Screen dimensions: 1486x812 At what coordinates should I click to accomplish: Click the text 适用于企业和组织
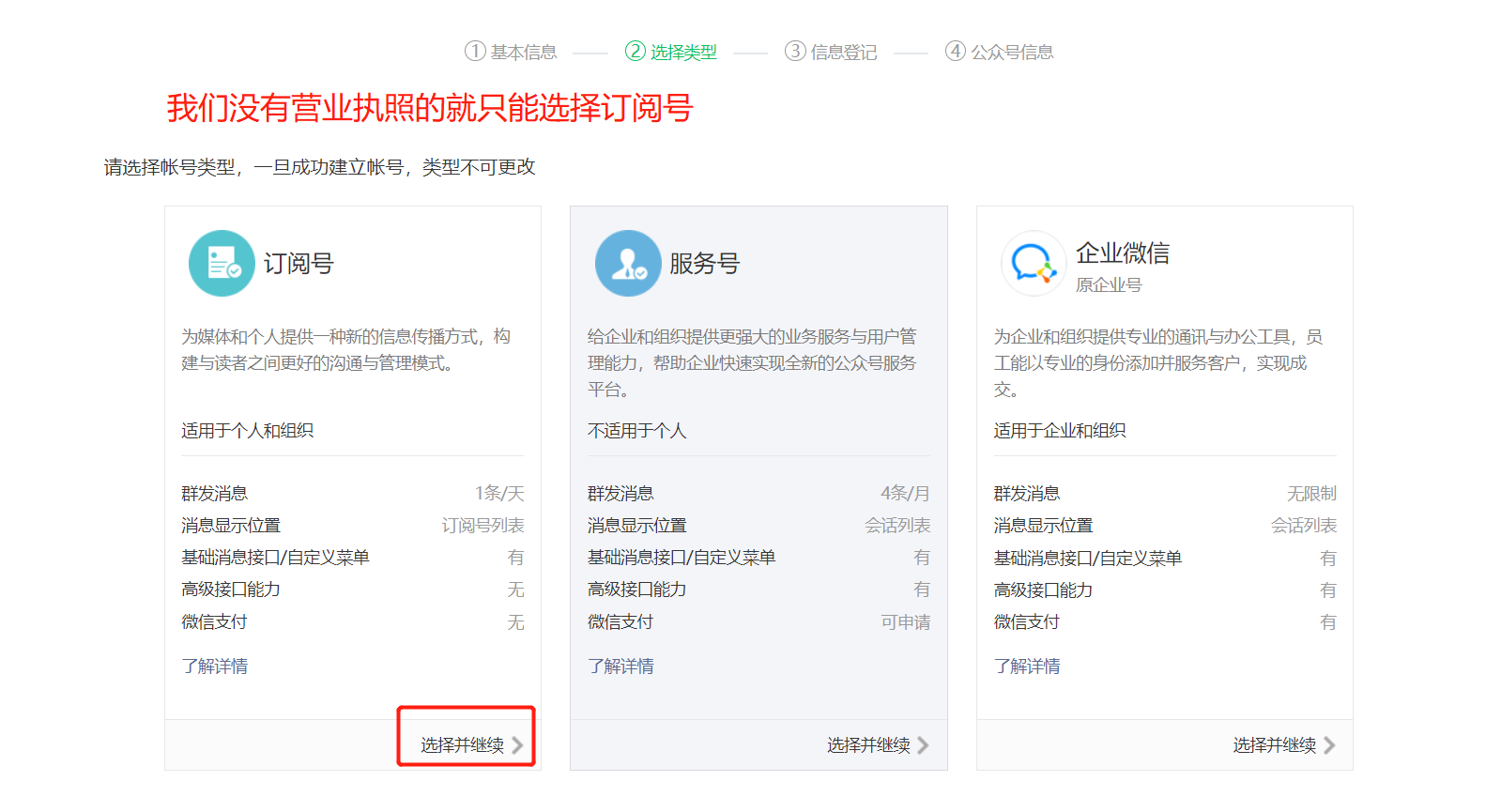(x=1061, y=431)
